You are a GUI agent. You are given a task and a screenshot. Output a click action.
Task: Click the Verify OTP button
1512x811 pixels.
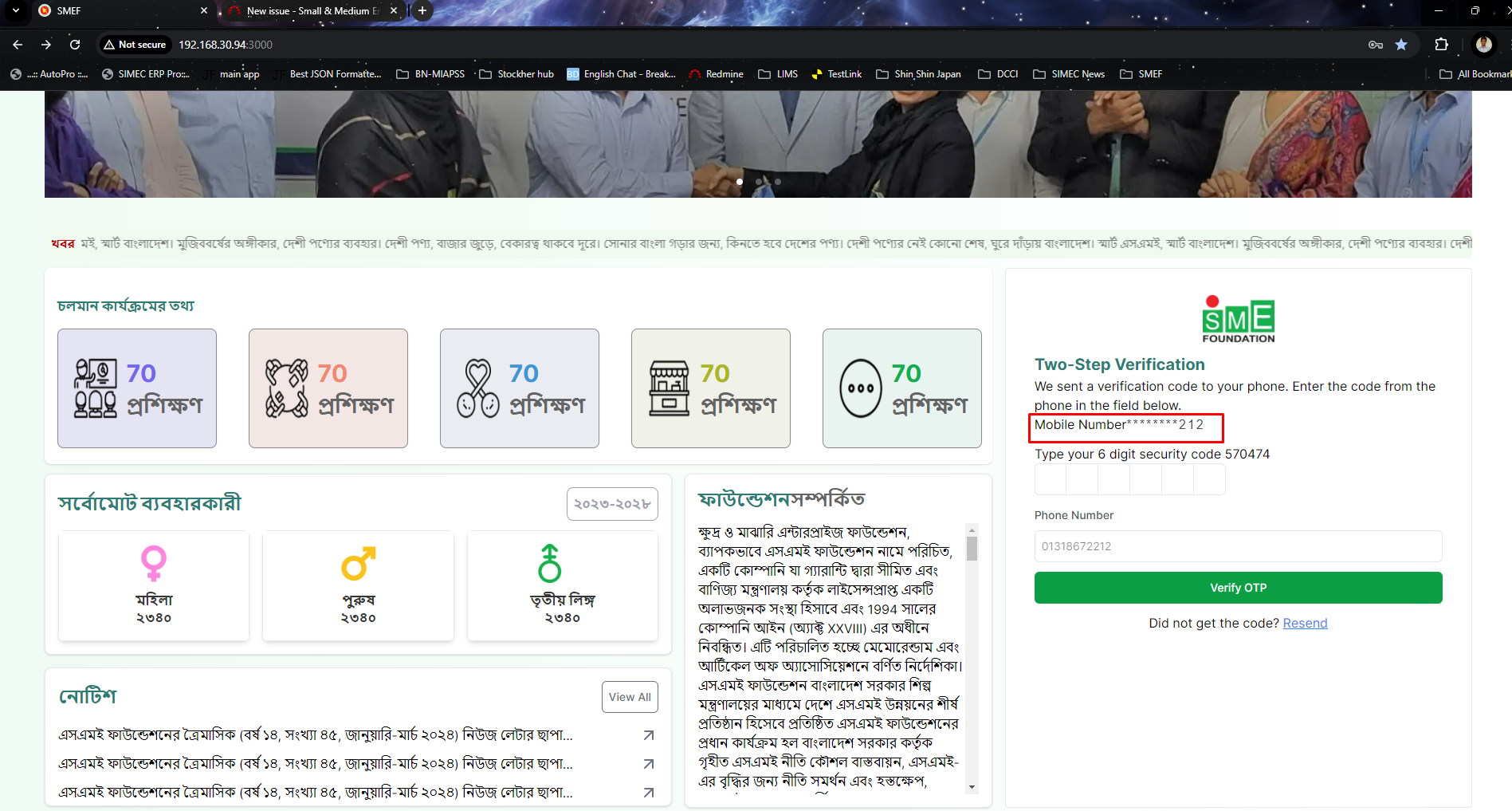tap(1238, 588)
